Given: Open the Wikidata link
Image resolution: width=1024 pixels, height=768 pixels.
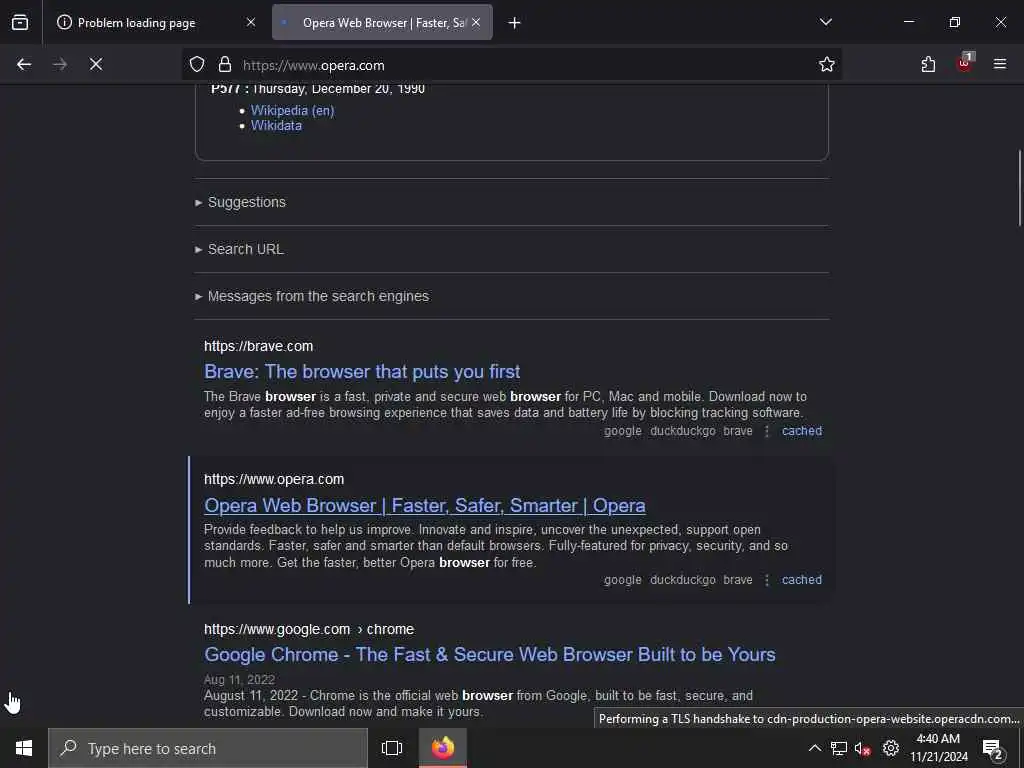Looking at the screenshot, I should click(x=276, y=125).
